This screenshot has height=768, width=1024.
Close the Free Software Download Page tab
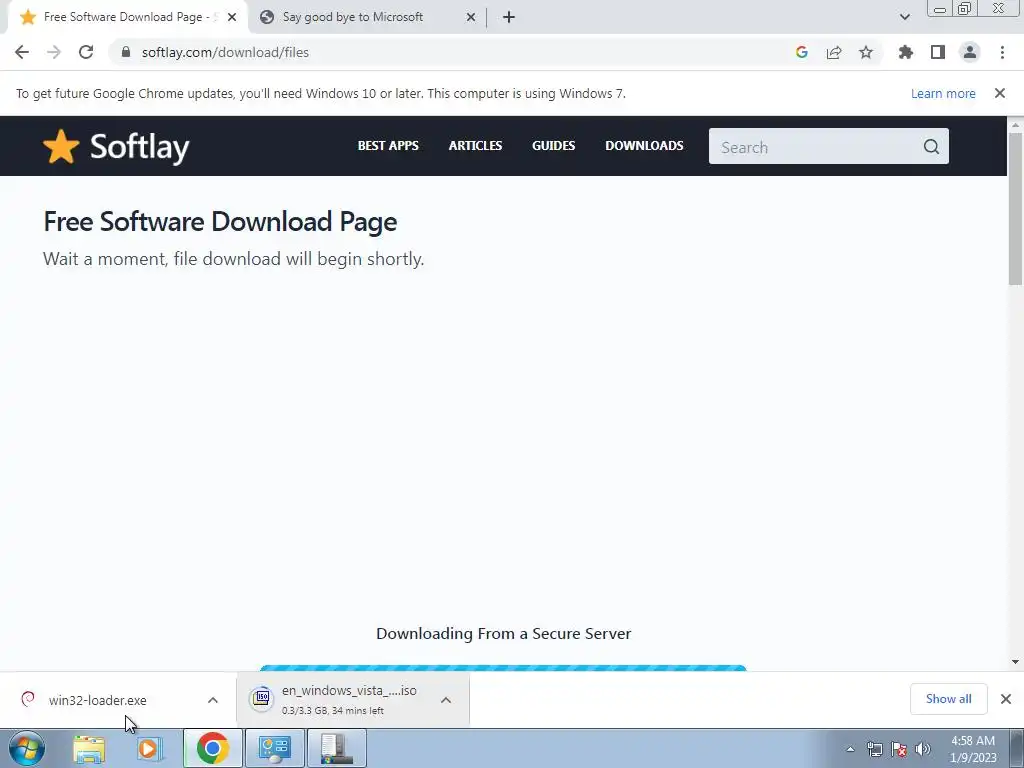(232, 17)
